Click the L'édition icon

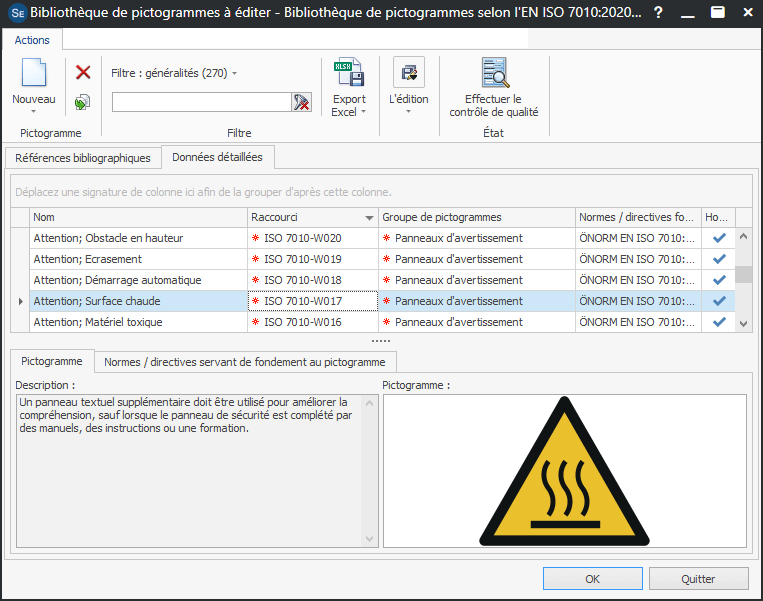(408, 73)
